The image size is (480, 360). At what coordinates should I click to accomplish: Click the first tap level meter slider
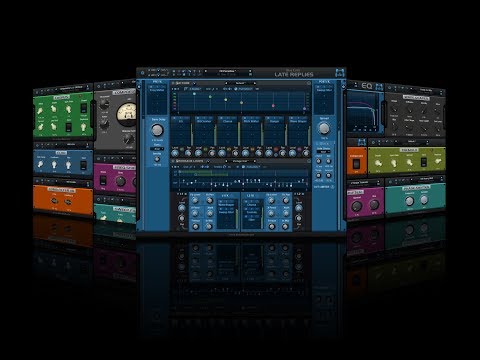[x=191, y=133]
